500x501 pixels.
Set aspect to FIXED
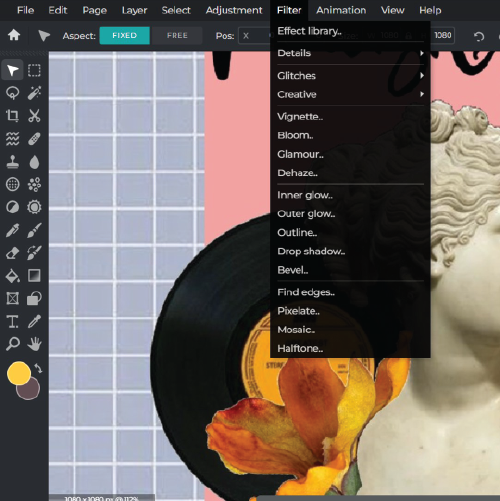point(124,35)
